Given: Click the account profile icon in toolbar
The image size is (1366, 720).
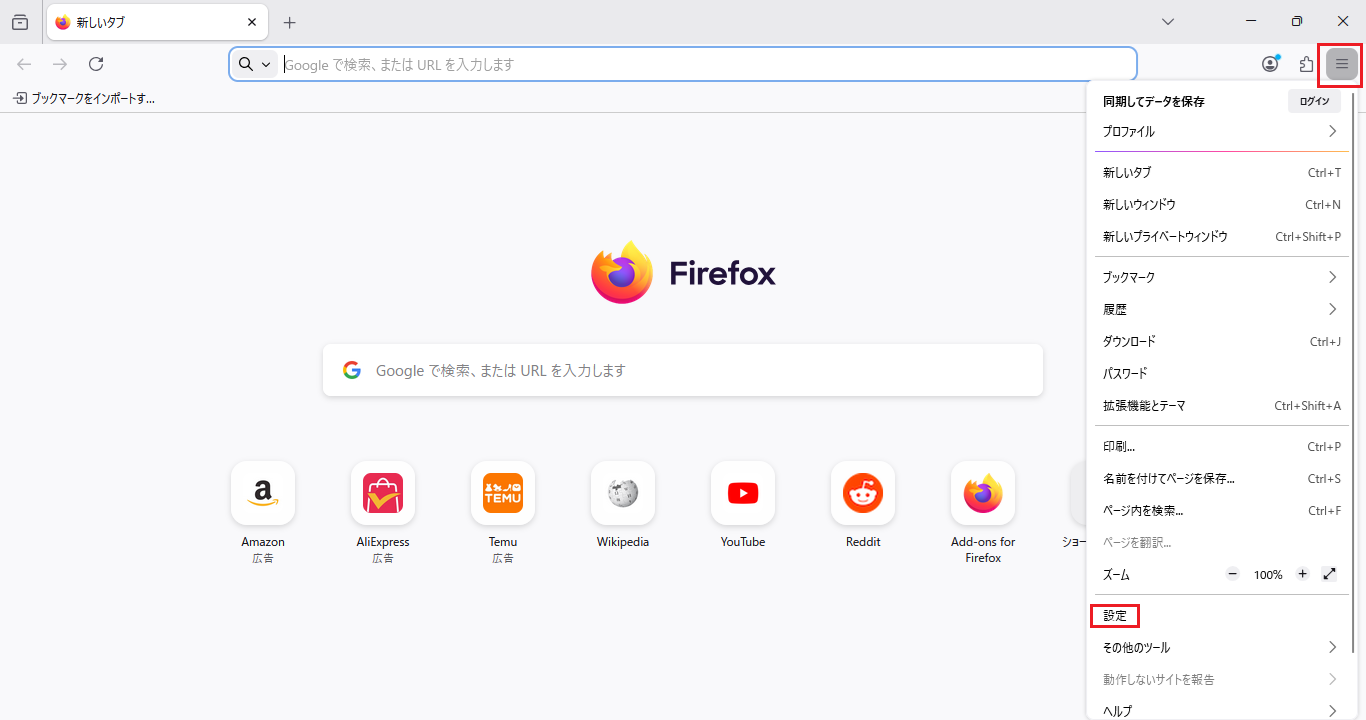Looking at the screenshot, I should (1270, 64).
